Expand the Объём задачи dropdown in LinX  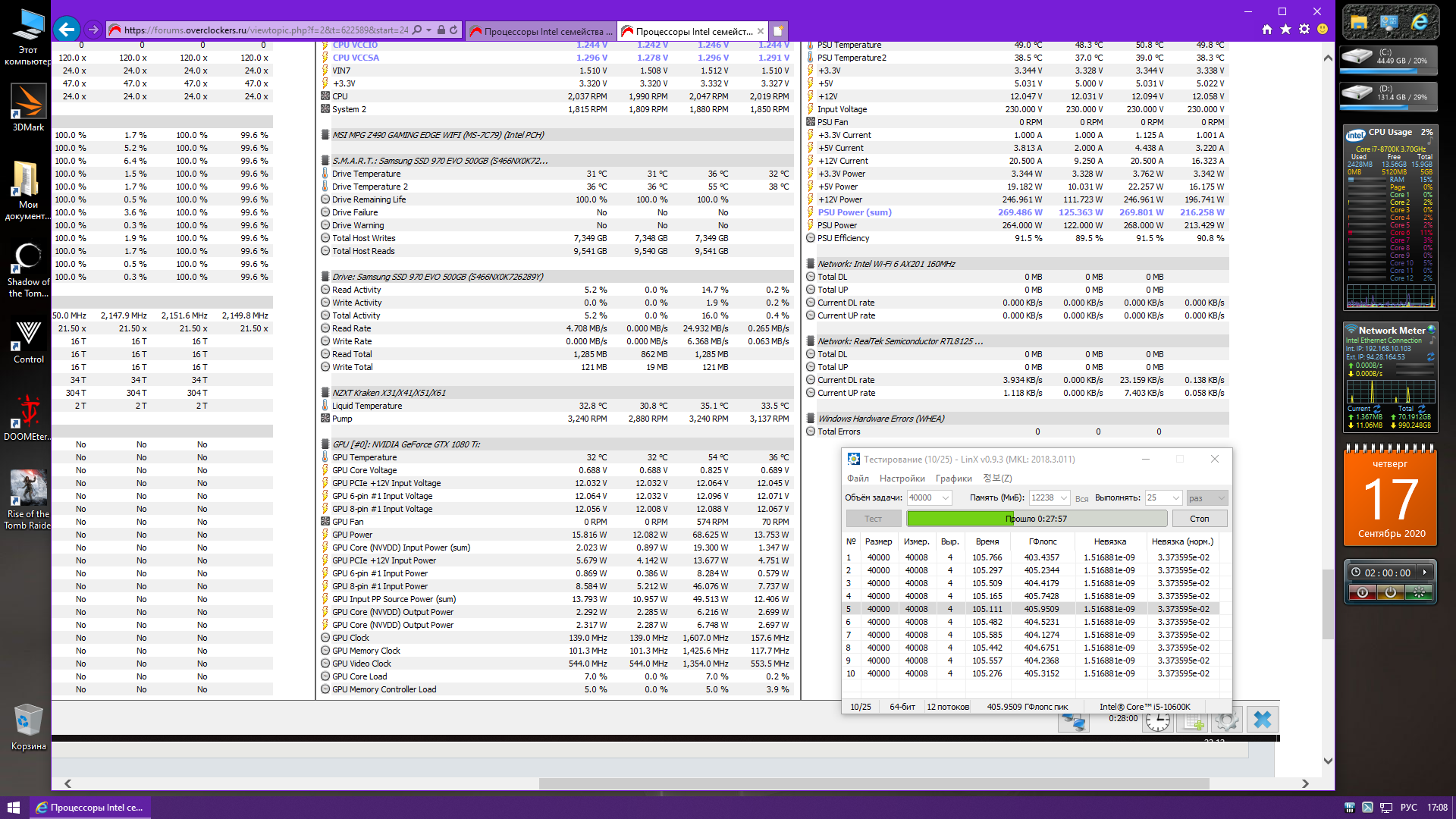coord(946,498)
